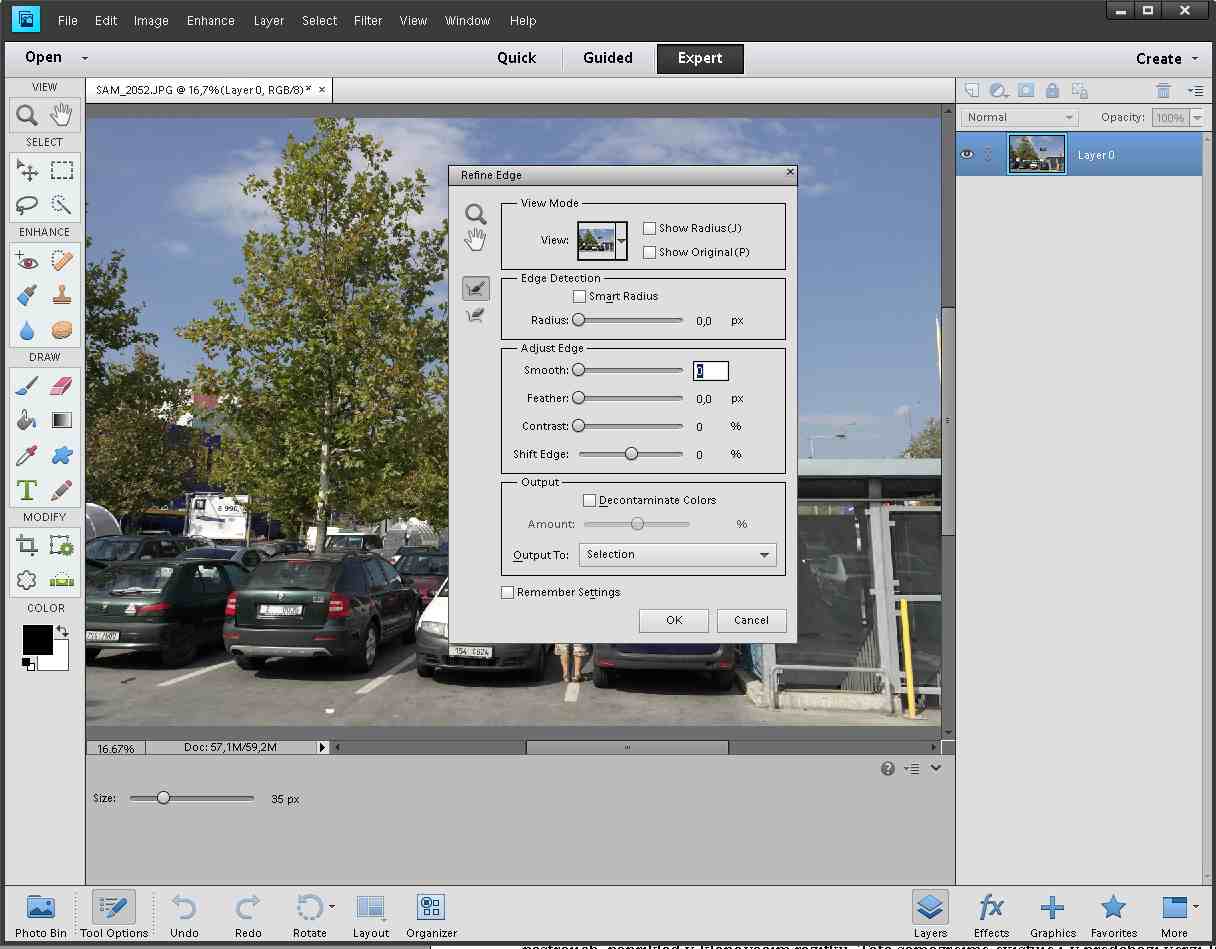Viewport: 1216px width, 949px height.
Task: Click the Hand tool inside Refine Edge dialog
Action: [476, 239]
